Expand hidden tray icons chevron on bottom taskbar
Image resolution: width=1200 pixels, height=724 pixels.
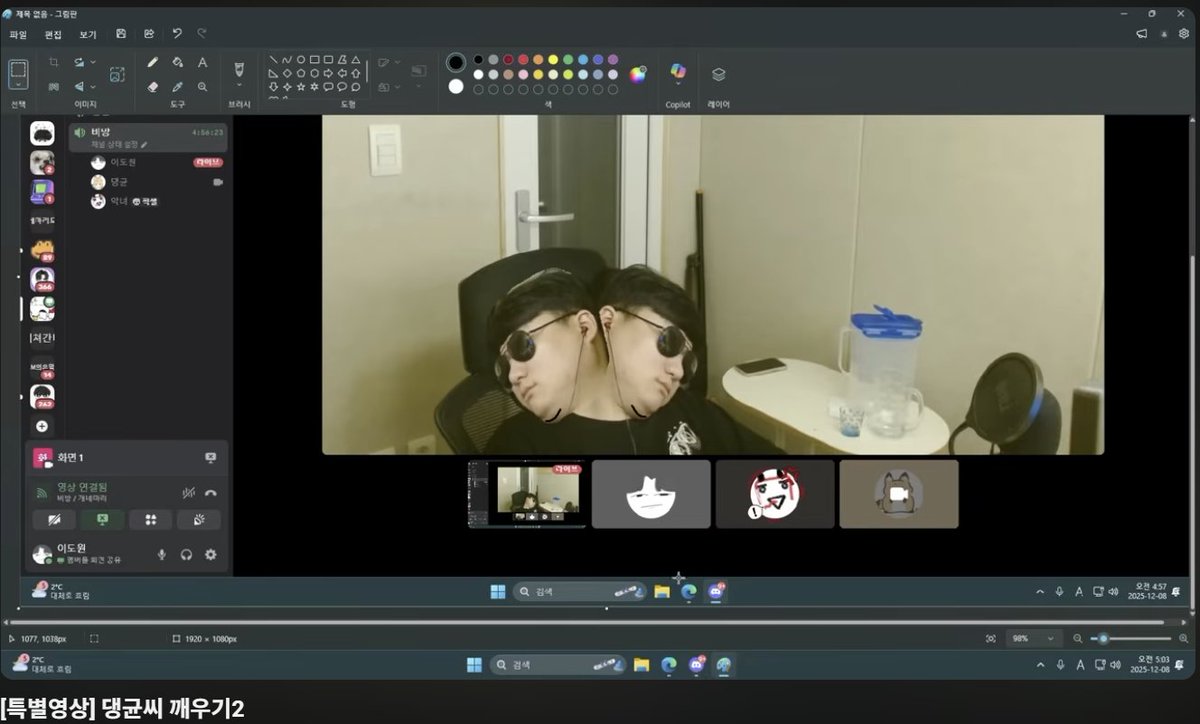point(1040,665)
